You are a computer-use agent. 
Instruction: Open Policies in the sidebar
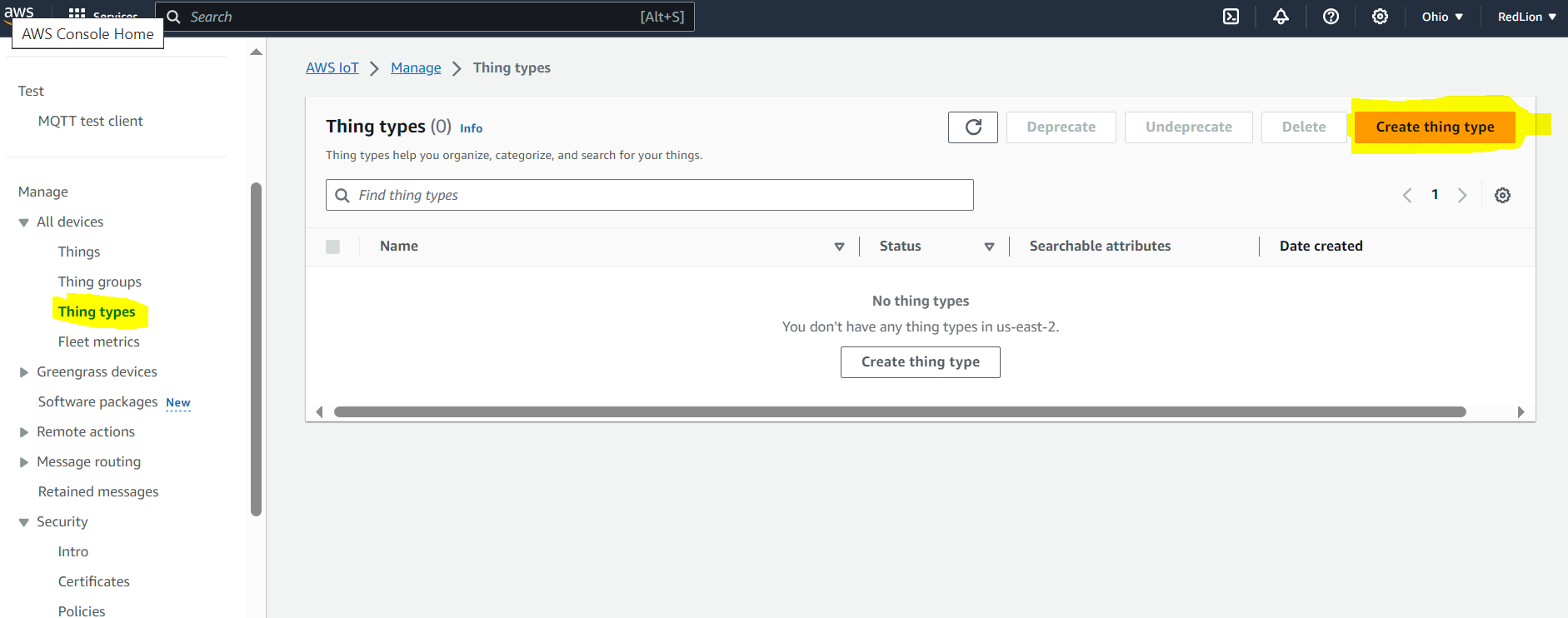pyautogui.click(x=82, y=611)
